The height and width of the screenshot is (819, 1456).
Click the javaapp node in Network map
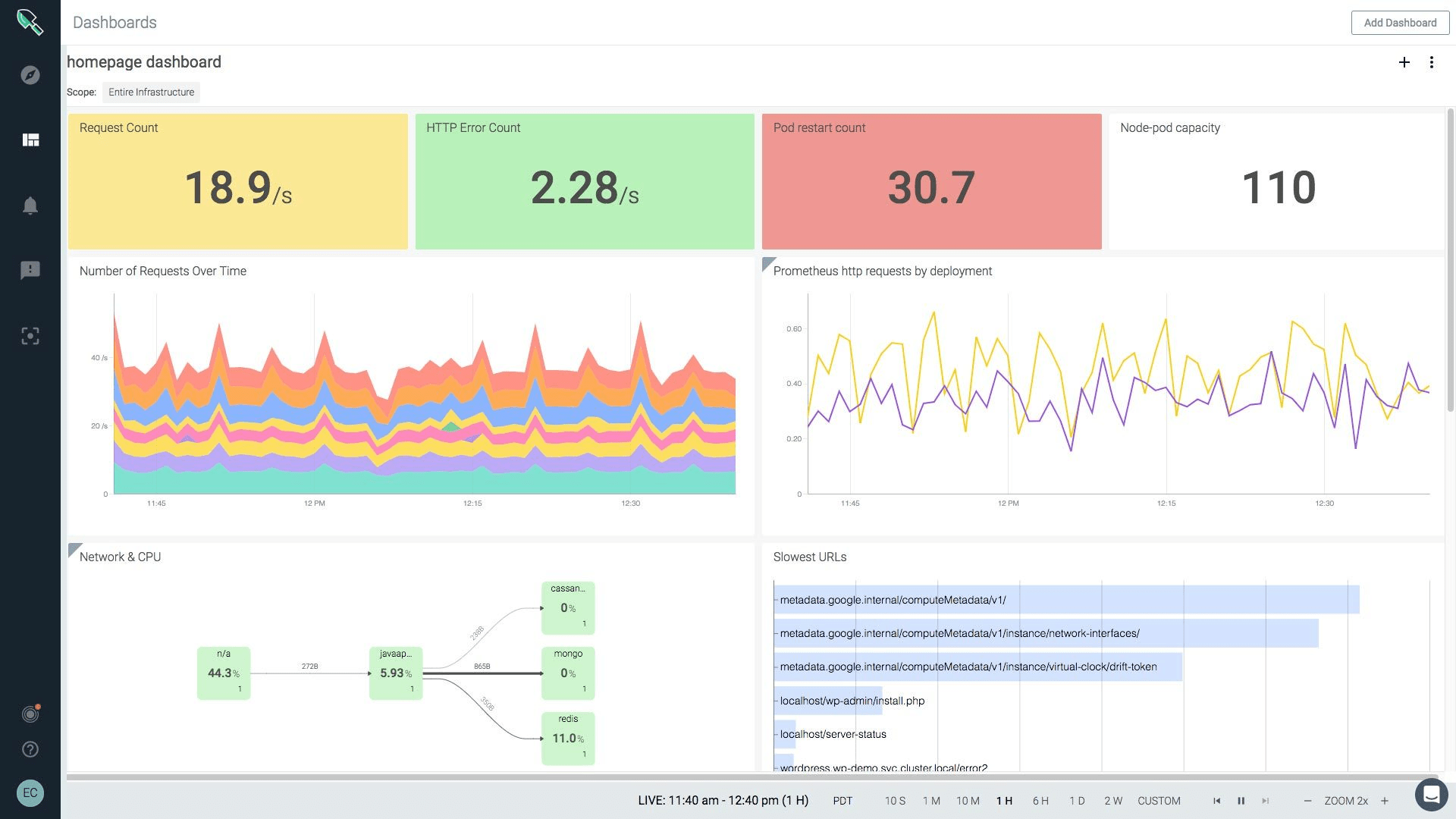[x=396, y=673]
